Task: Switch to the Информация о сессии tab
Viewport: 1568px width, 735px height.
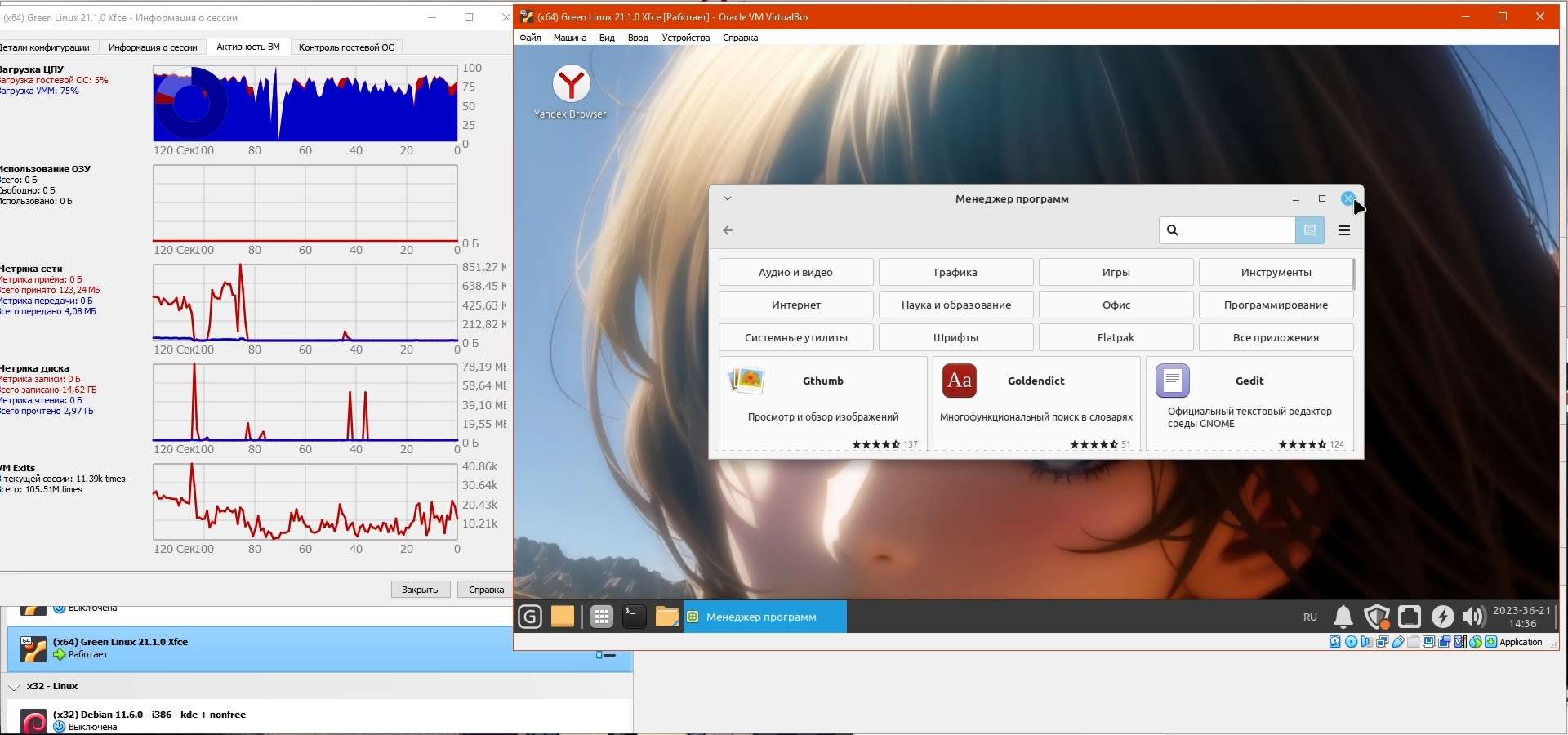Action: coord(153,47)
